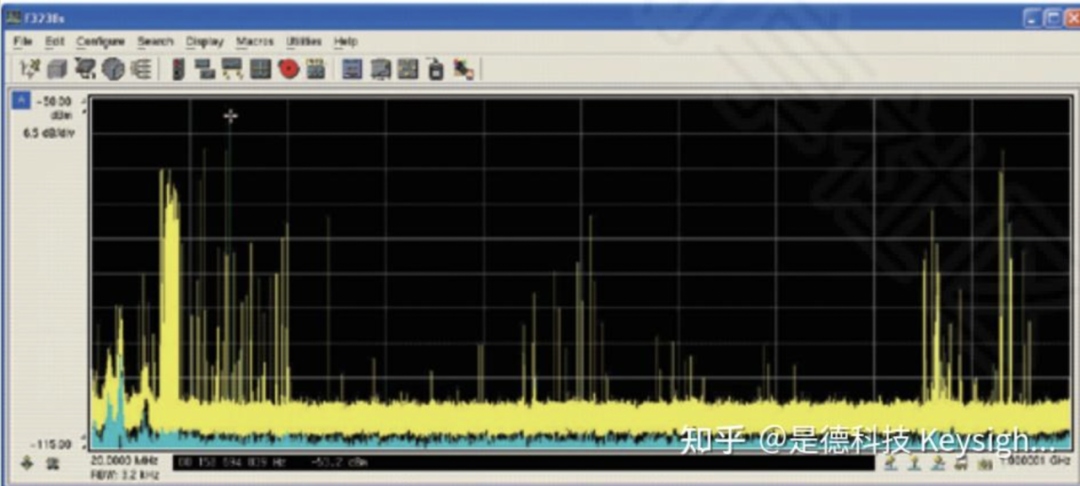Close the analyzer window
Viewport: 1080px width, 486px height.
[1072, 19]
